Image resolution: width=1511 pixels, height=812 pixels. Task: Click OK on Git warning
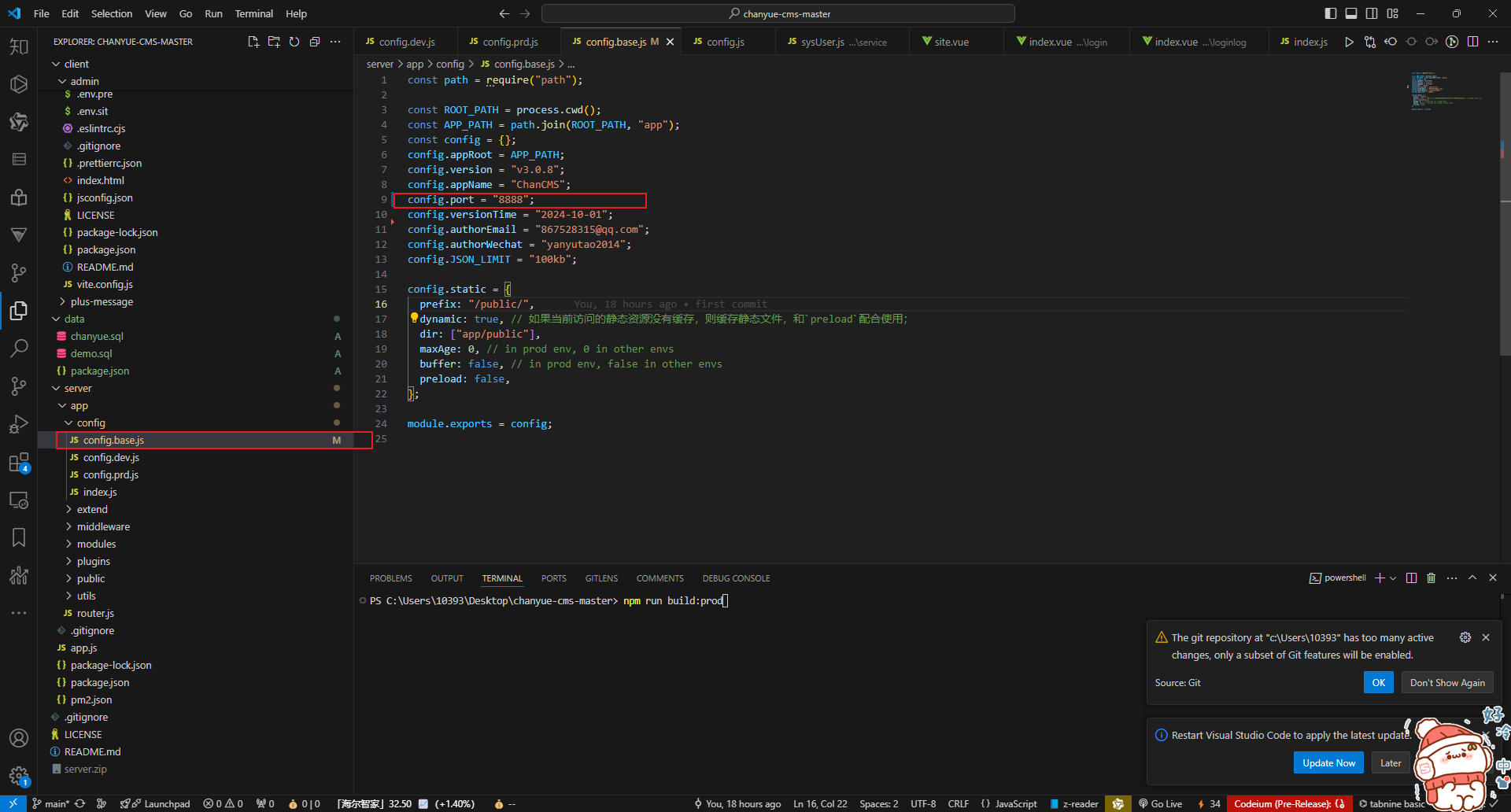click(1379, 682)
